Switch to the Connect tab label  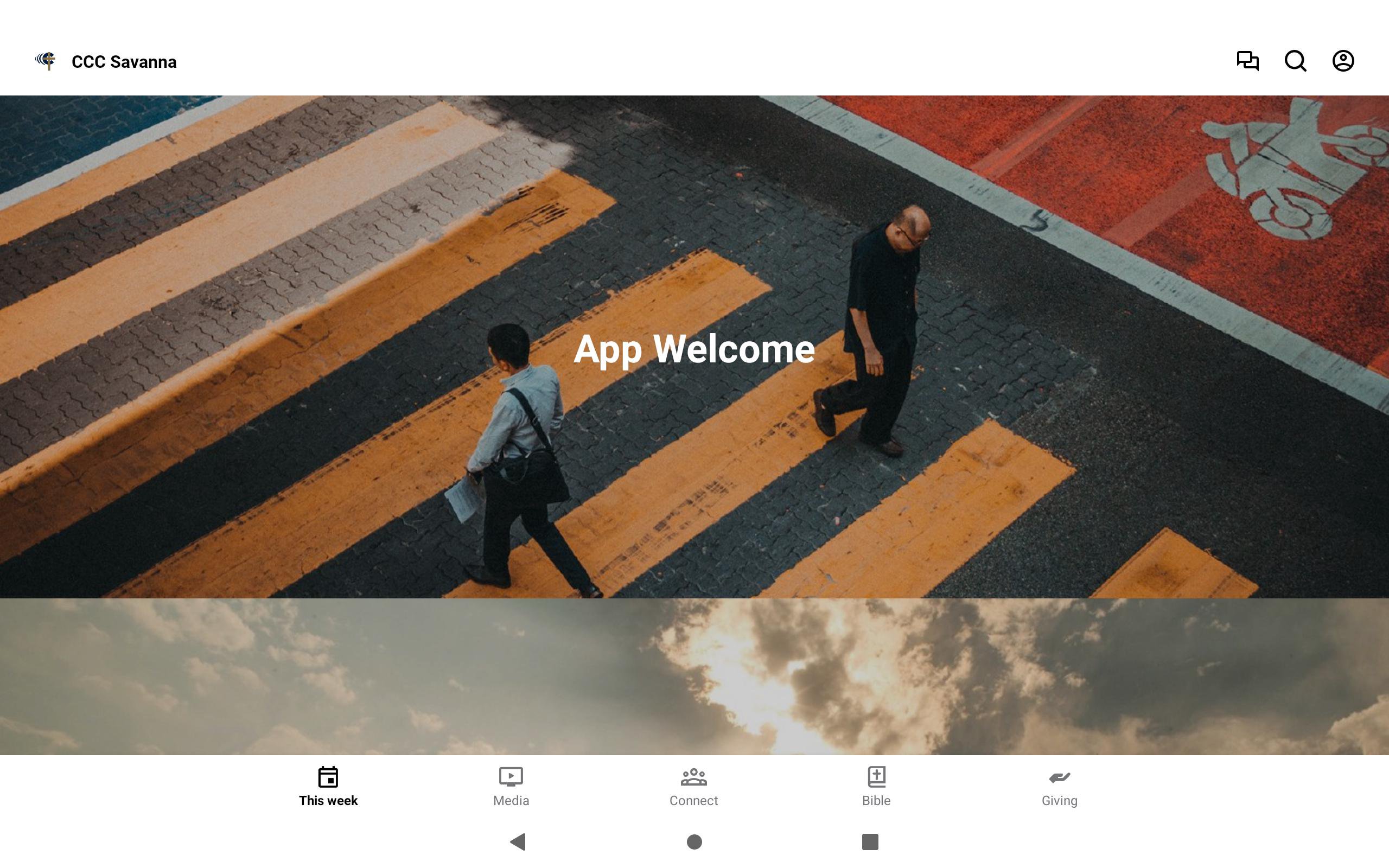click(x=693, y=801)
